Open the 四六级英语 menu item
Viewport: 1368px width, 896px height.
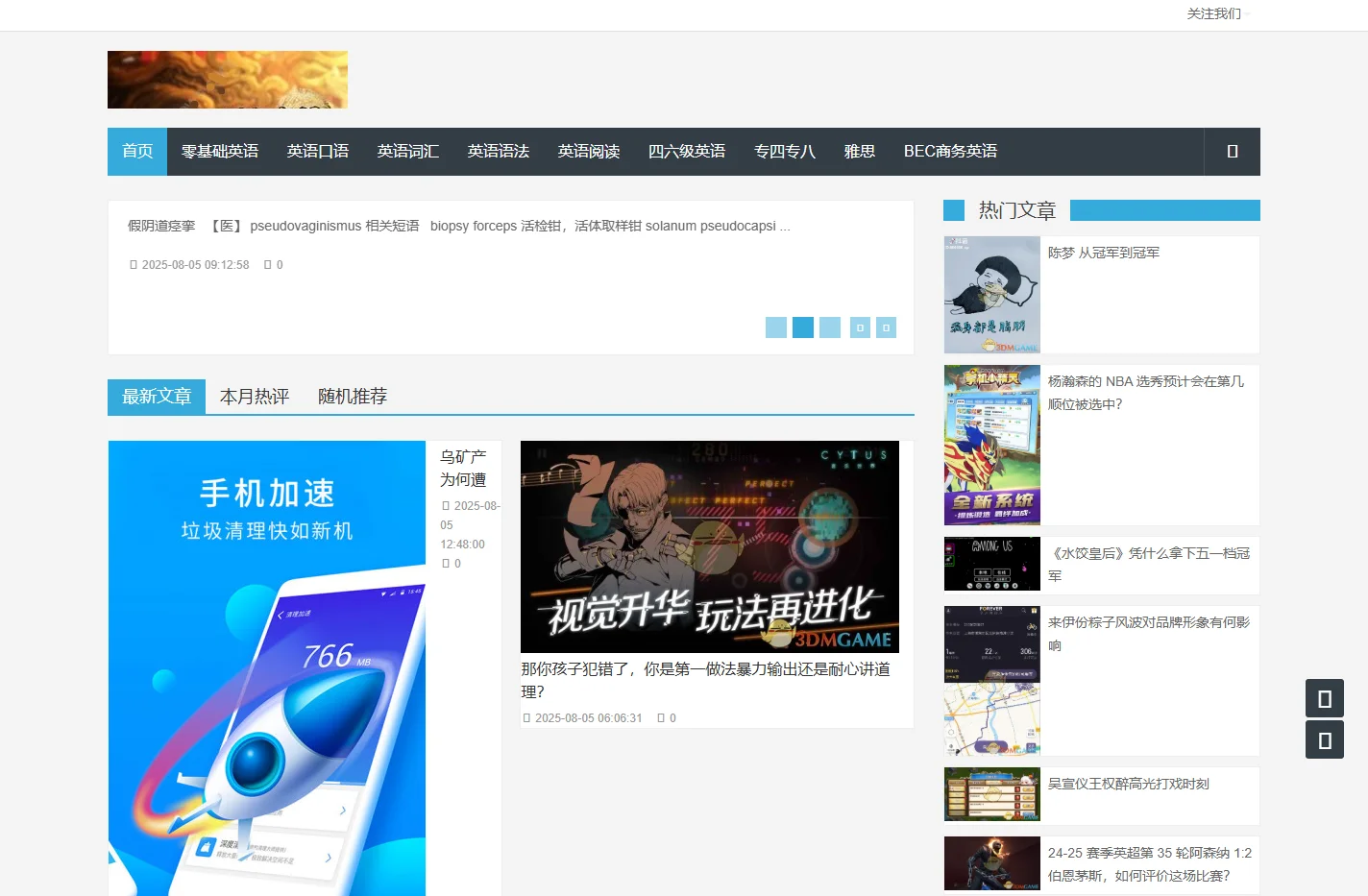687,152
